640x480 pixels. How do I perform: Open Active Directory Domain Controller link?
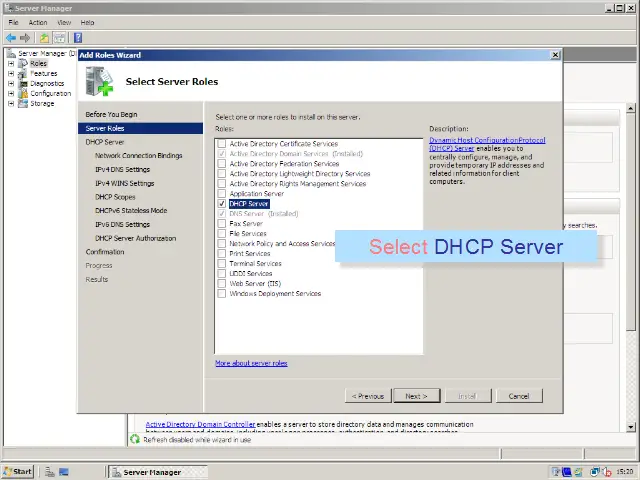click(200, 424)
